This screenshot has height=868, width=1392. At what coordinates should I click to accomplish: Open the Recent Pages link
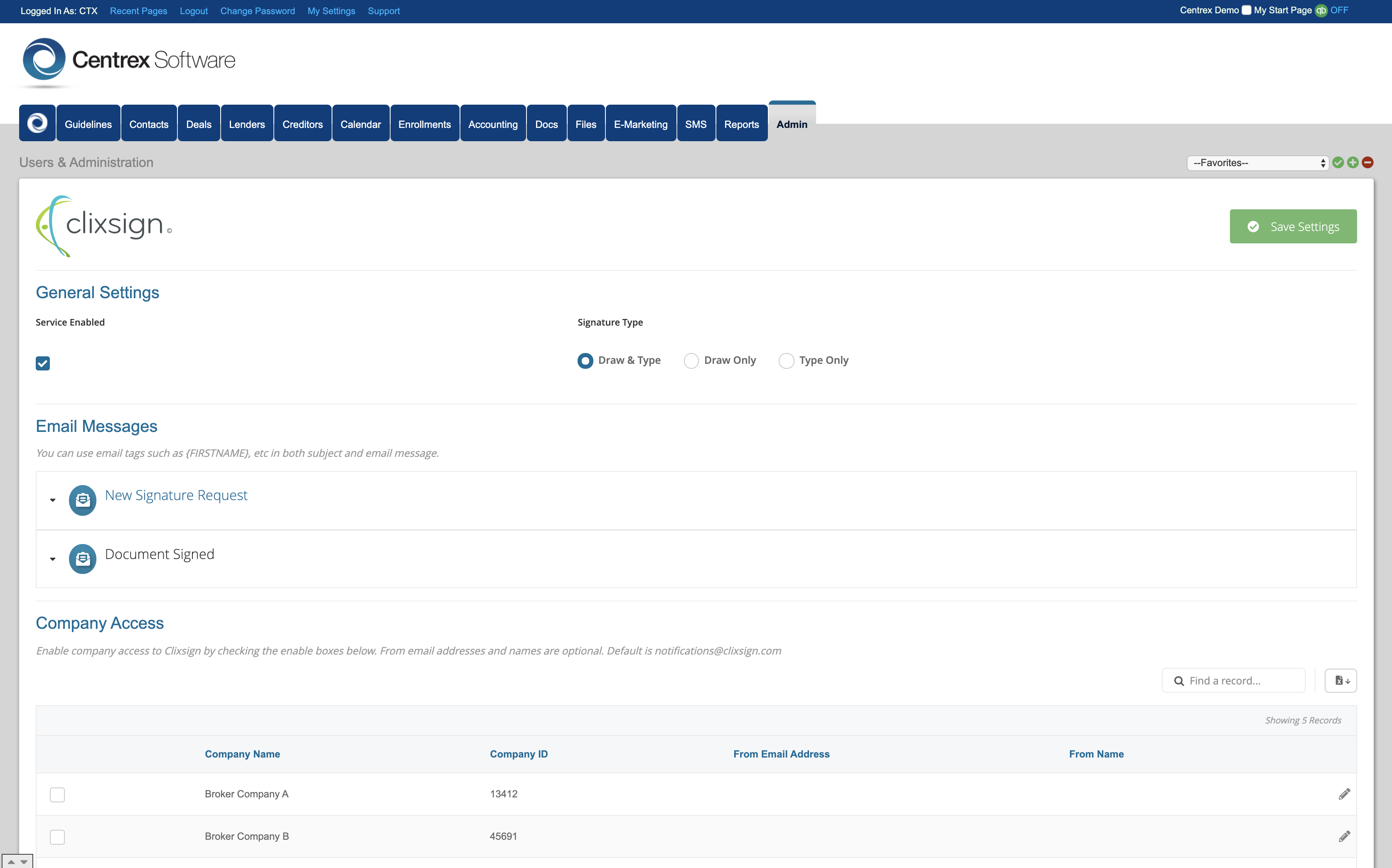coord(138,11)
